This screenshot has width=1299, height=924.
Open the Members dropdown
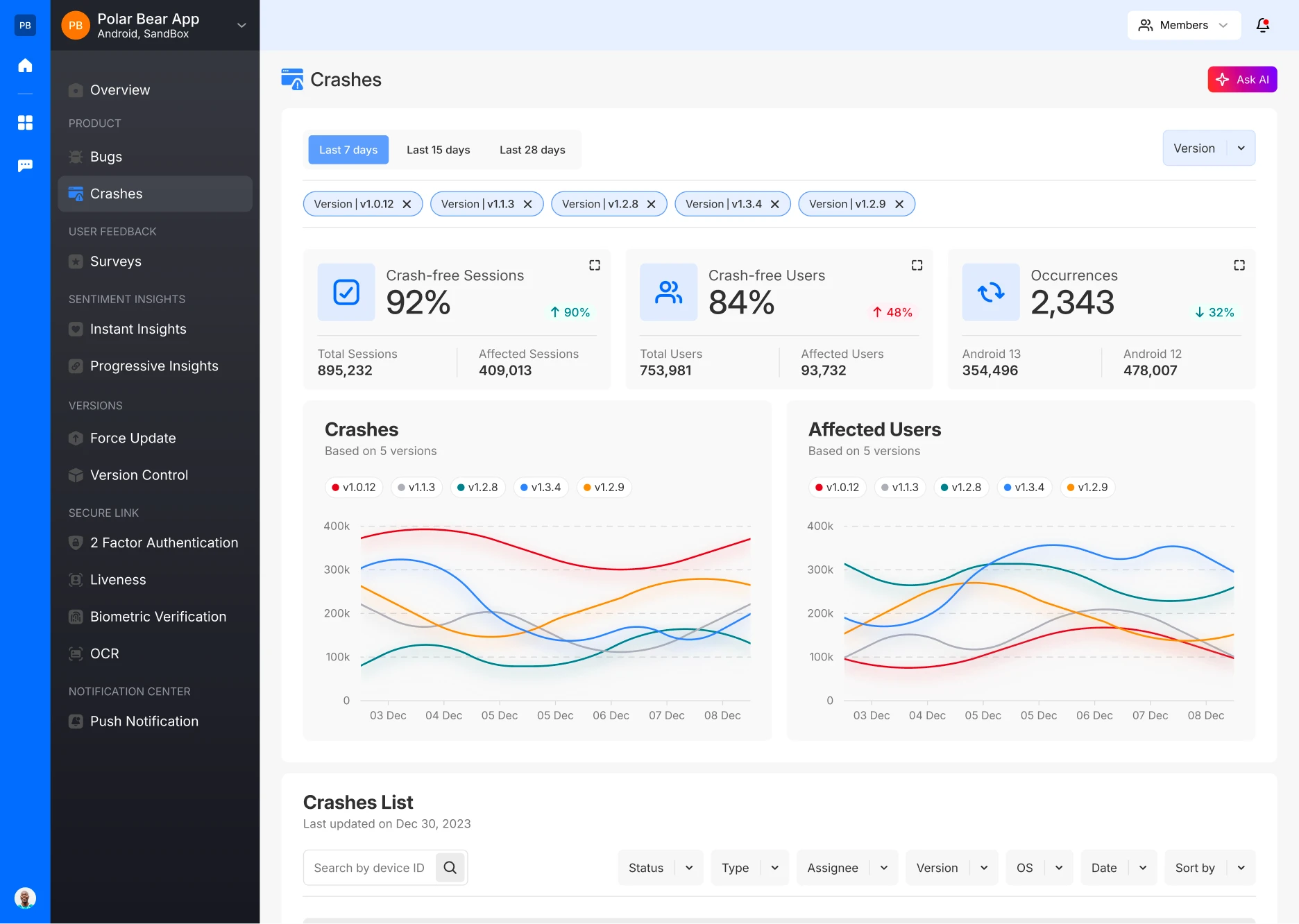(1183, 26)
